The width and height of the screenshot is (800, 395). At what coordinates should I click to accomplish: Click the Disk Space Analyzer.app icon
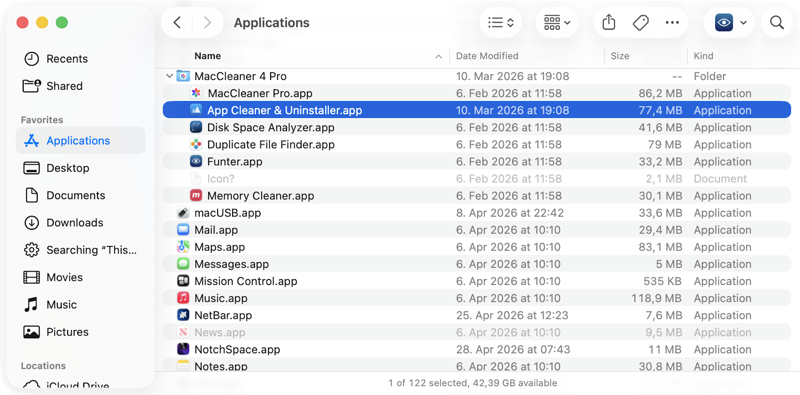pyautogui.click(x=196, y=128)
